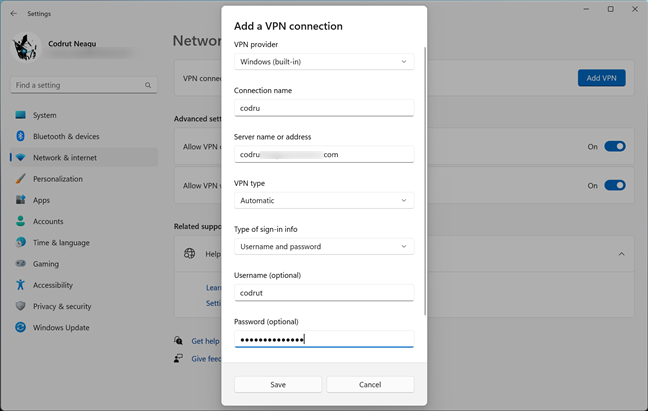Click the Get help headset icon
The width and height of the screenshot is (648, 411).
pos(178,341)
